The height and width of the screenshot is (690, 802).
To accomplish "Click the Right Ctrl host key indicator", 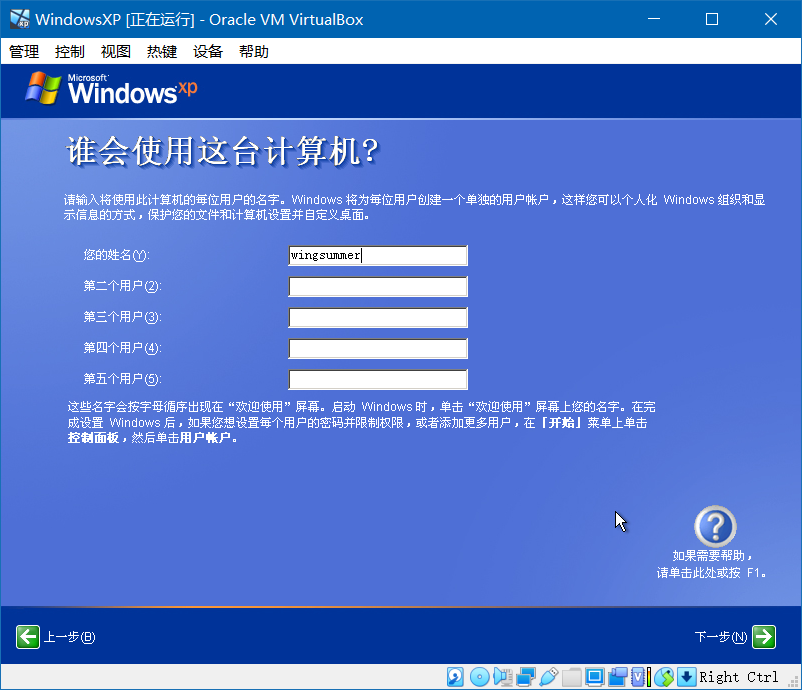I will (739, 677).
